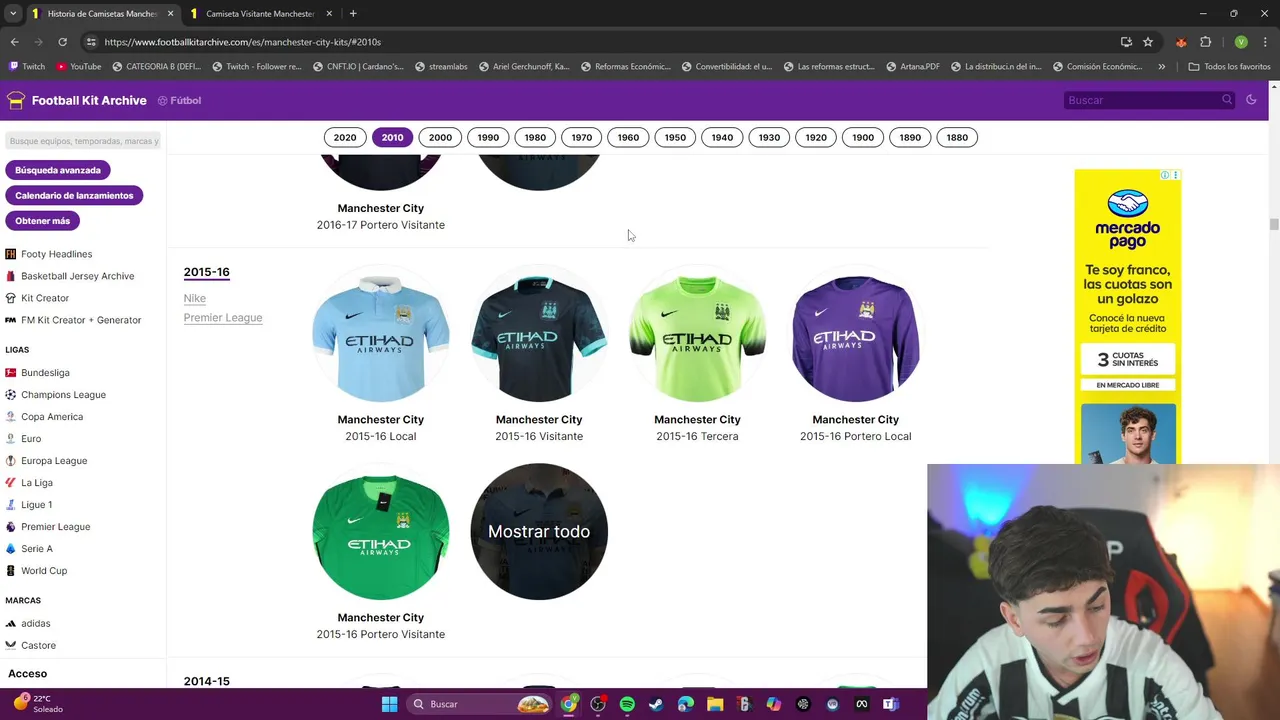
Task: Click the Serie A icon
Action: click(x=11, y=548)
